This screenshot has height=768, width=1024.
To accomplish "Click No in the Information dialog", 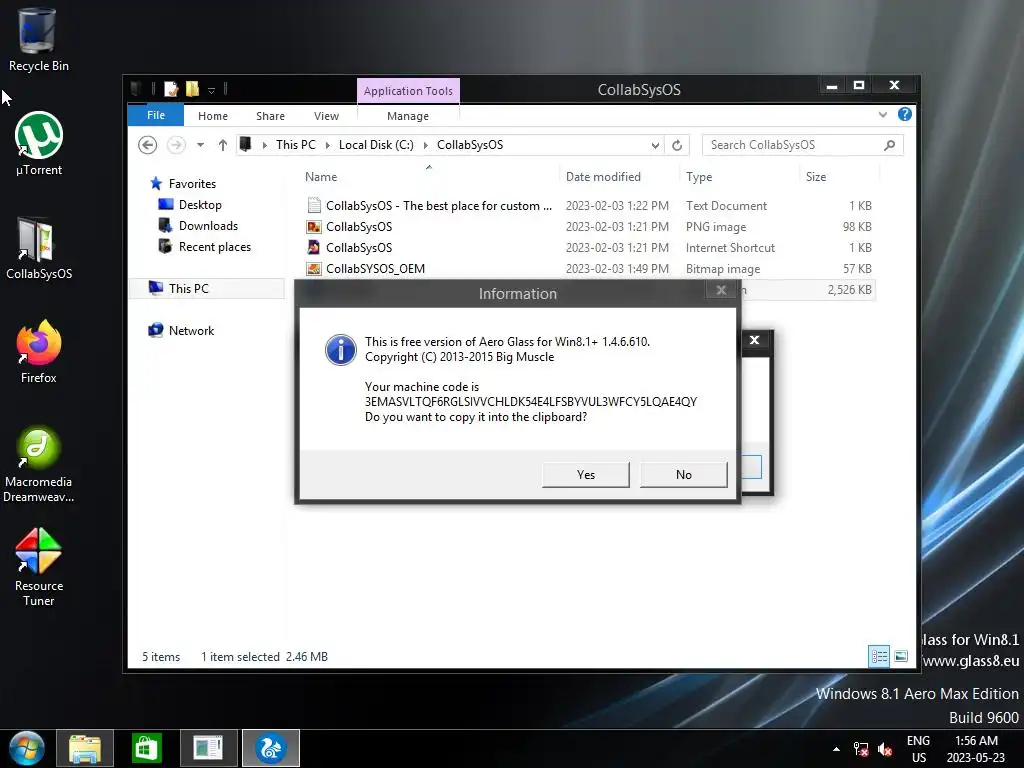I will click(x=684, y=475).
